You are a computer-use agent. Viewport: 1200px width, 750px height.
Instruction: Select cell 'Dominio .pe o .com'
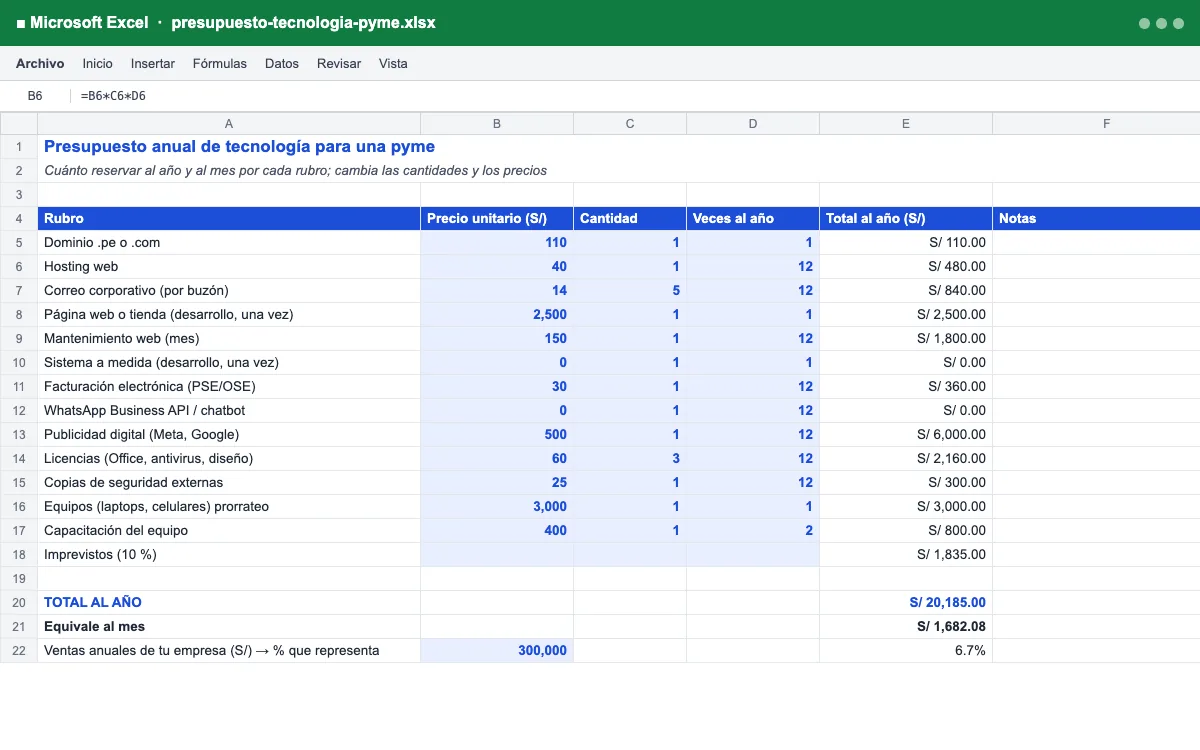[229, 242]
